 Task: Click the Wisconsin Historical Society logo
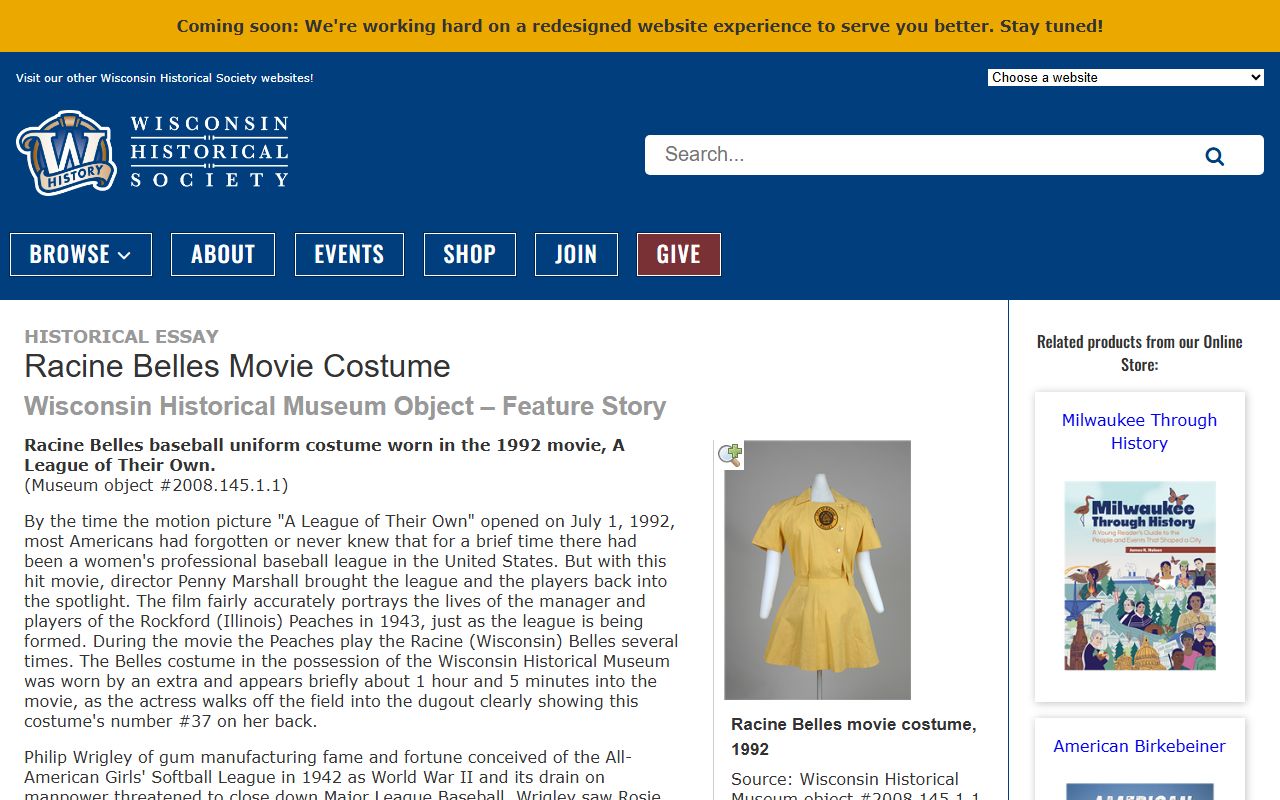point(152,152)
